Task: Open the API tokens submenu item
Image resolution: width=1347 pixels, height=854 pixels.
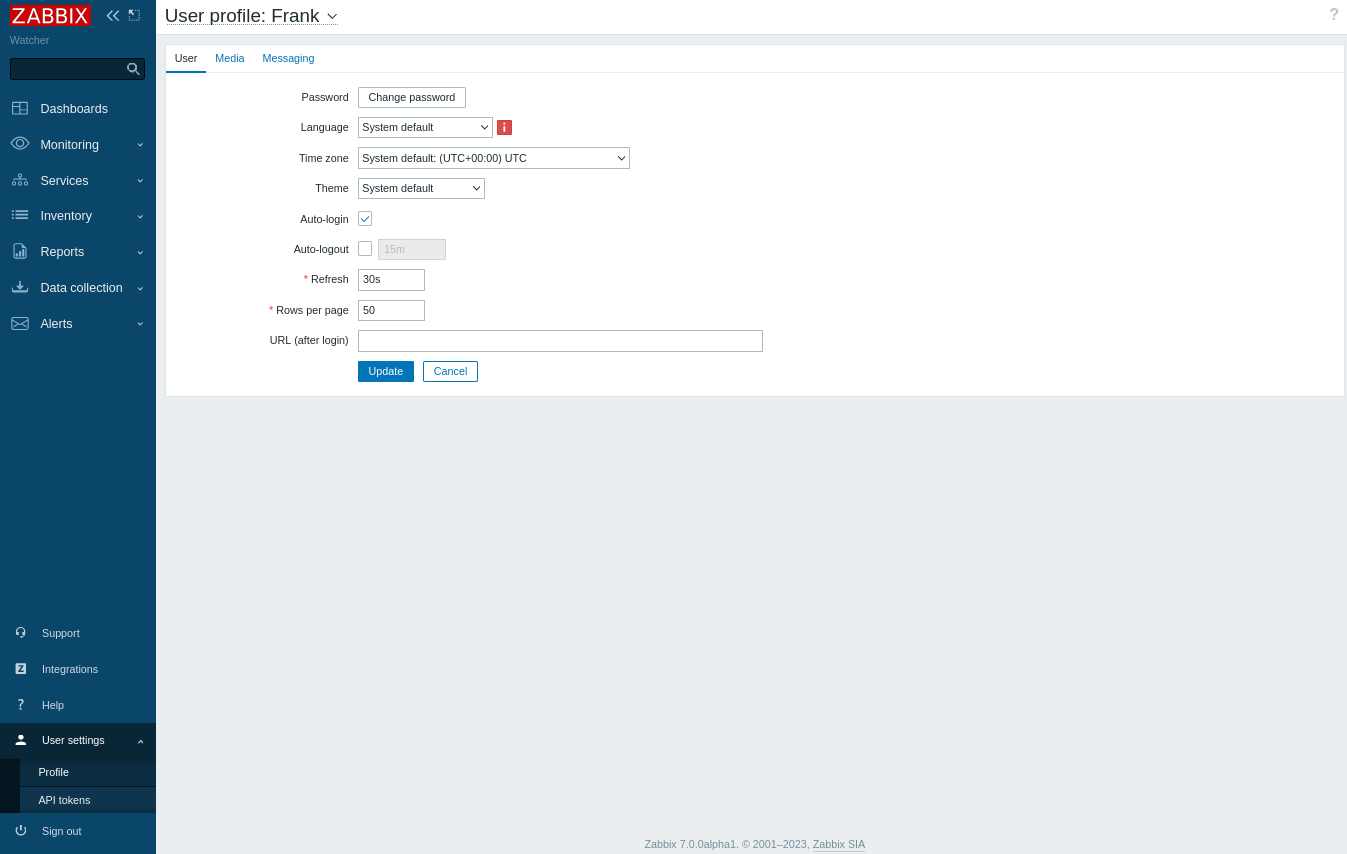Action: [88, 800]
